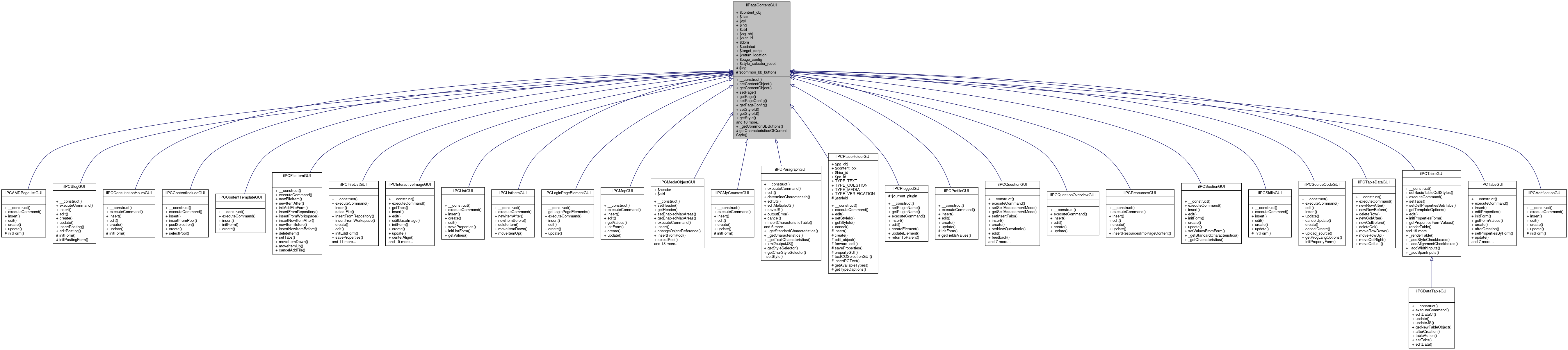Open the ilPCDataTableGUI subclass title

(x=1432, y=291)
